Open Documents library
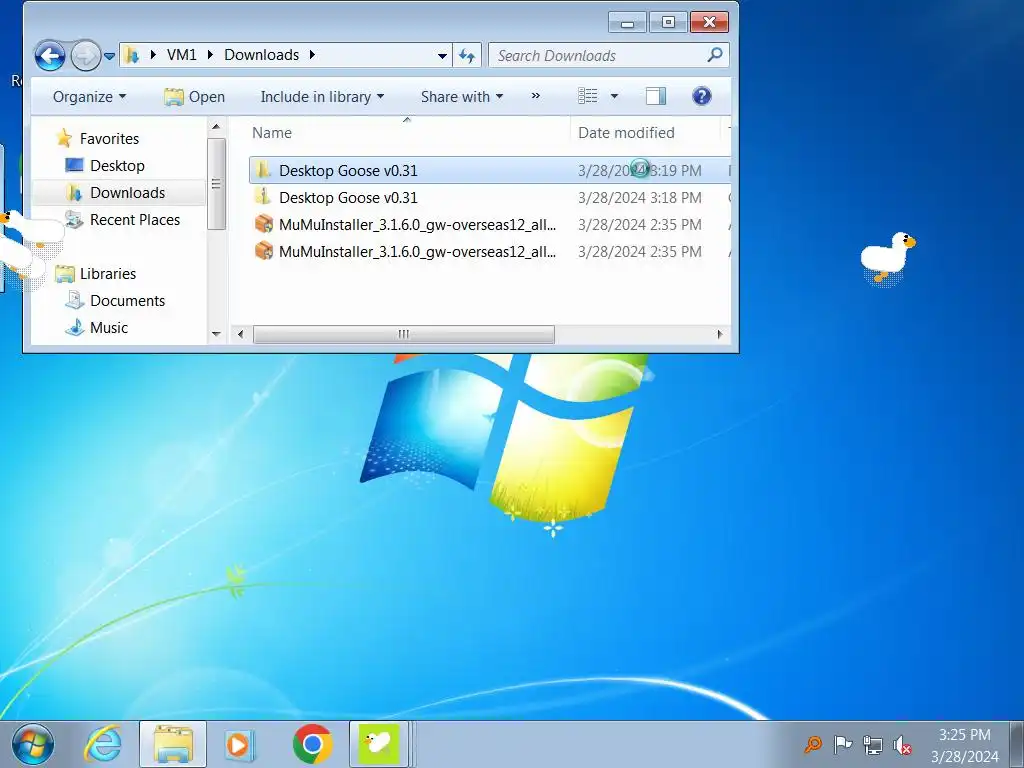The width and height of the screenshot is (1024, 768). click(x=127, y=301)
